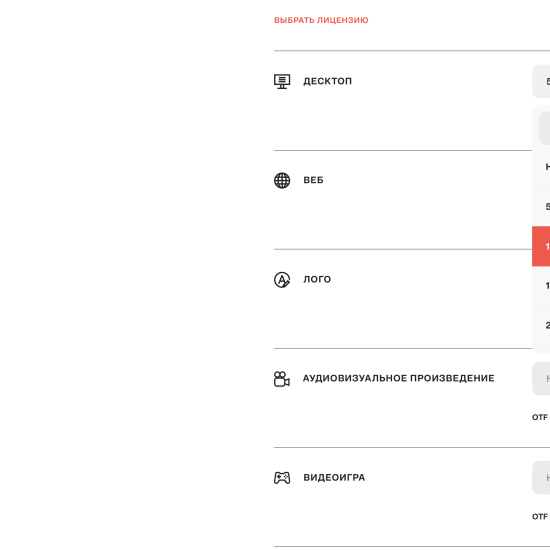The image size is (550, 550).
Task: Click the ЛОГО license label
Action: click(317, 280)
